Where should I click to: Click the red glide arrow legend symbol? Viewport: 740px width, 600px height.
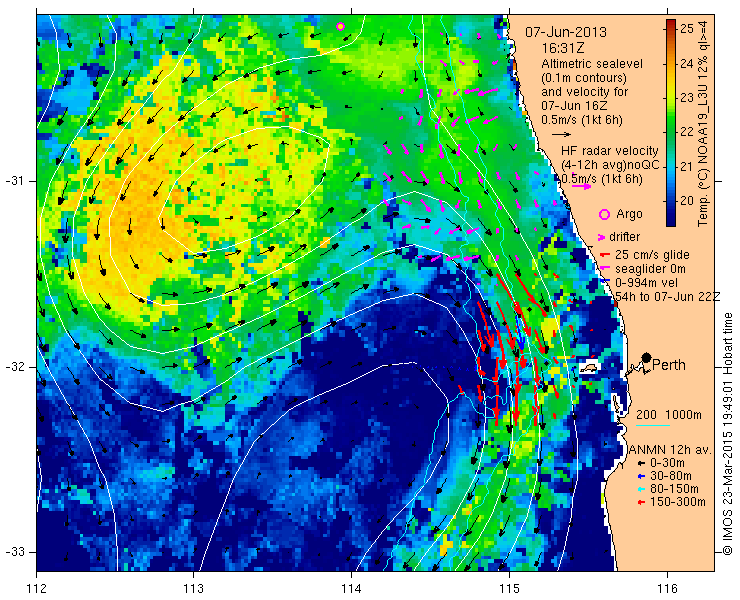(x=604, y=255)
